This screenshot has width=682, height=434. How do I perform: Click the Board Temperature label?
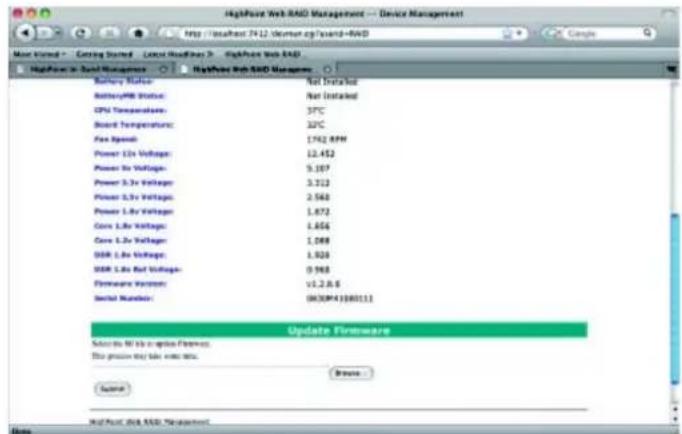point(134,125)
